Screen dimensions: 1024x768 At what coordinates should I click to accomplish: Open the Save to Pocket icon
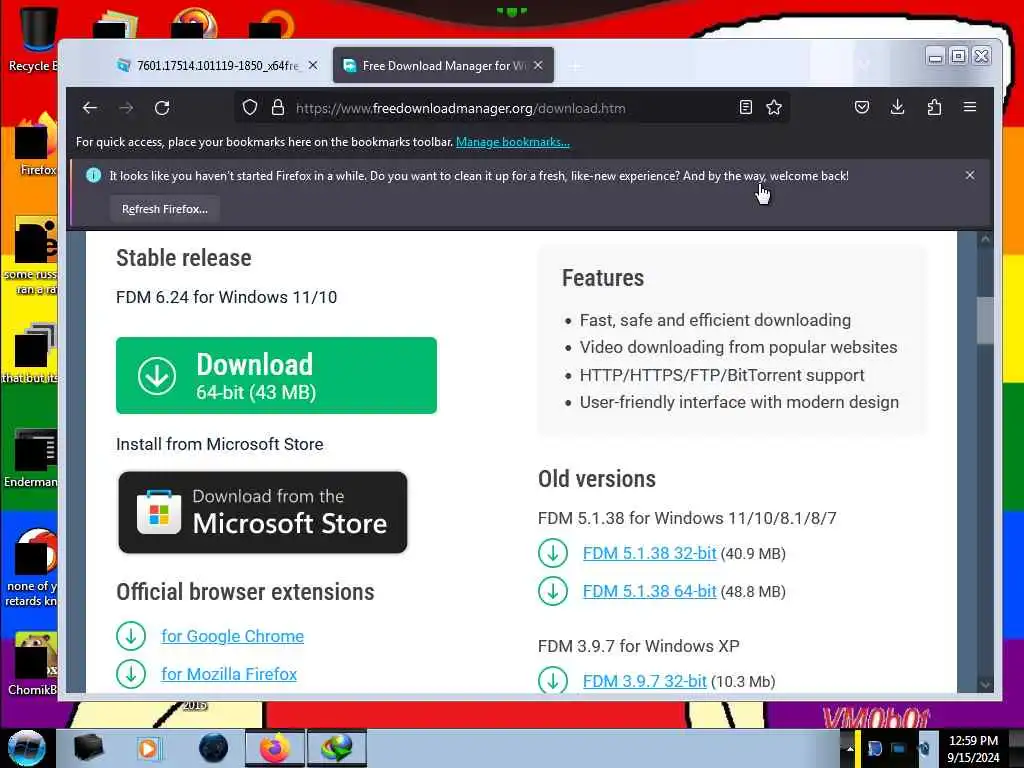coord(862,107)
